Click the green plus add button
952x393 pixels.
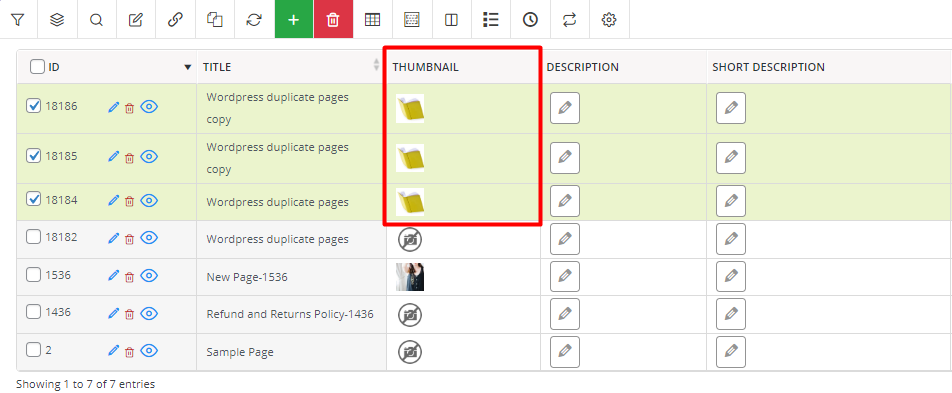[294, 19]
